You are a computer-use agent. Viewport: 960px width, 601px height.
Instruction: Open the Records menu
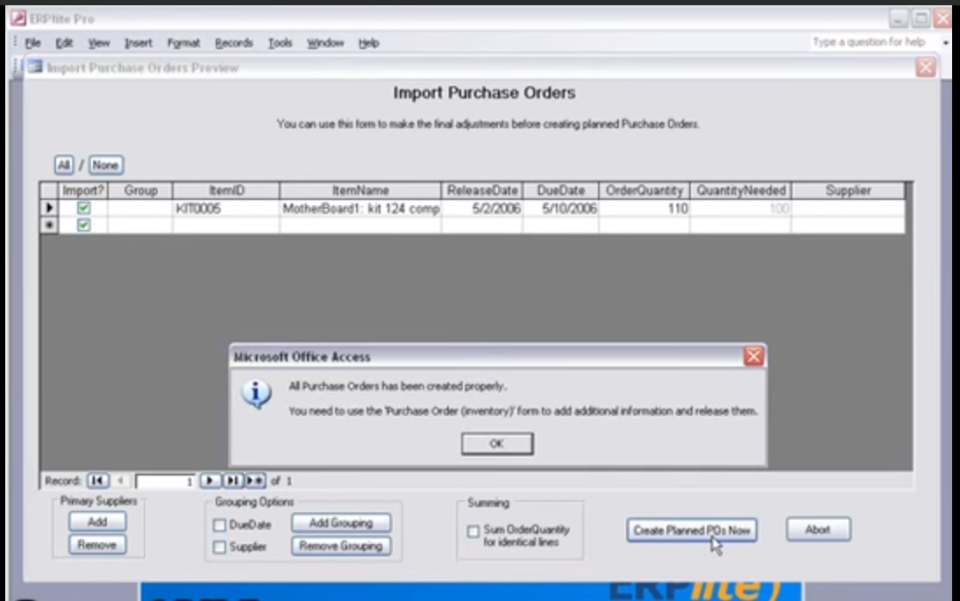[x=234, y=43]
